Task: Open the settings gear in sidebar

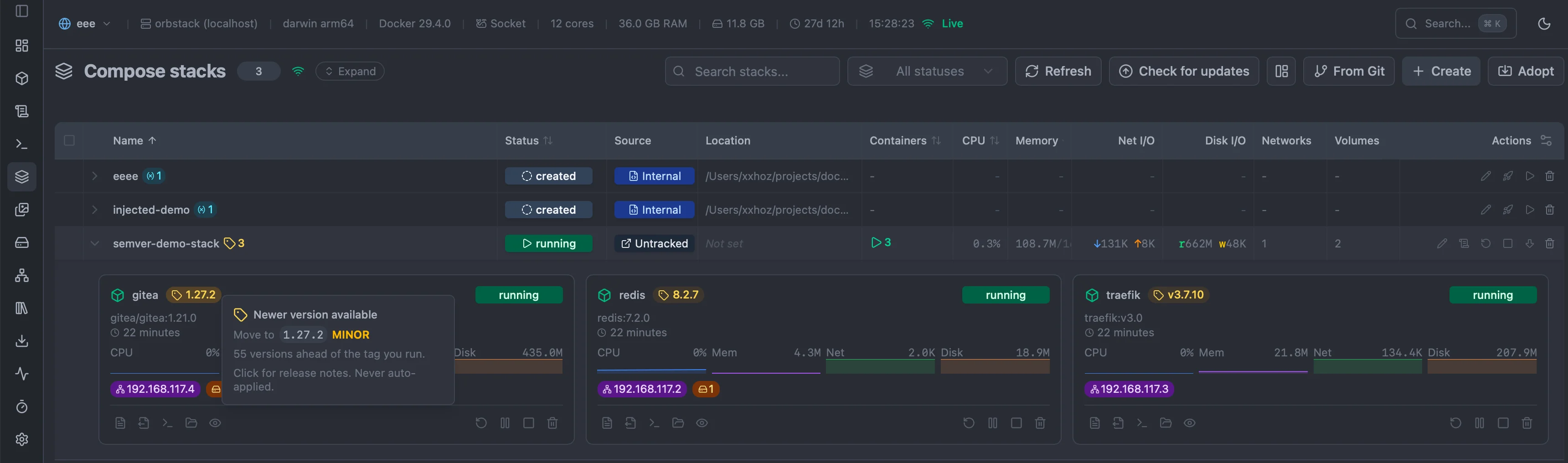Action: 22,439
